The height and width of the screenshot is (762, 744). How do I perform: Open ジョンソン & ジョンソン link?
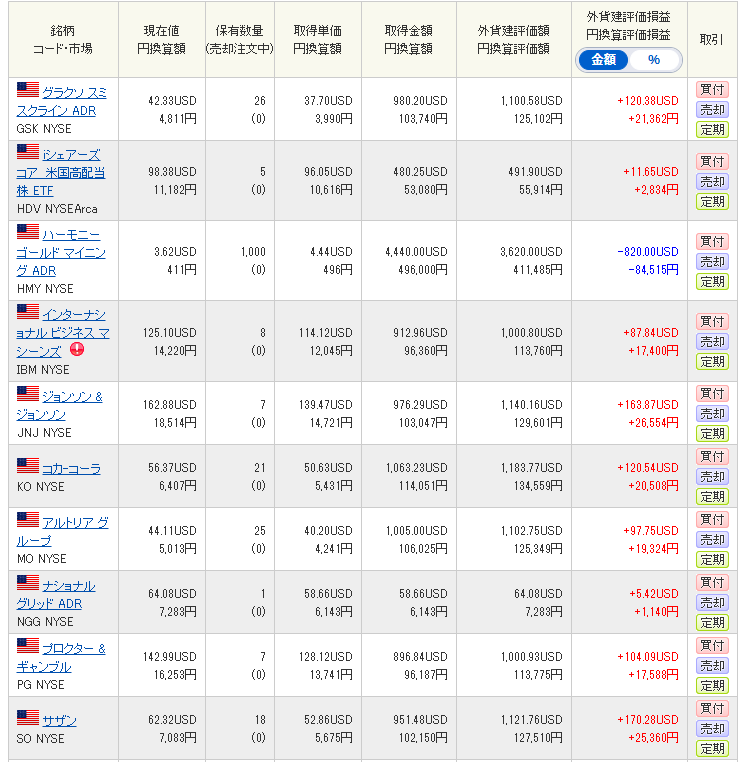click(59, 406)
